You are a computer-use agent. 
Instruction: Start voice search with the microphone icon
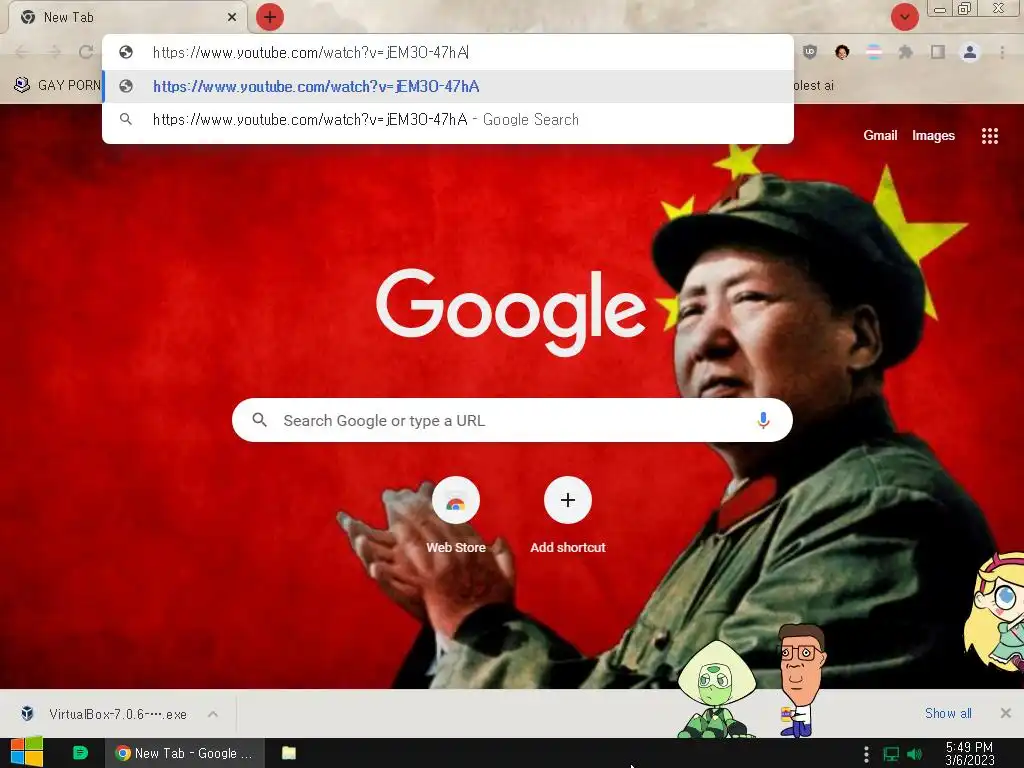coord(763,420)
